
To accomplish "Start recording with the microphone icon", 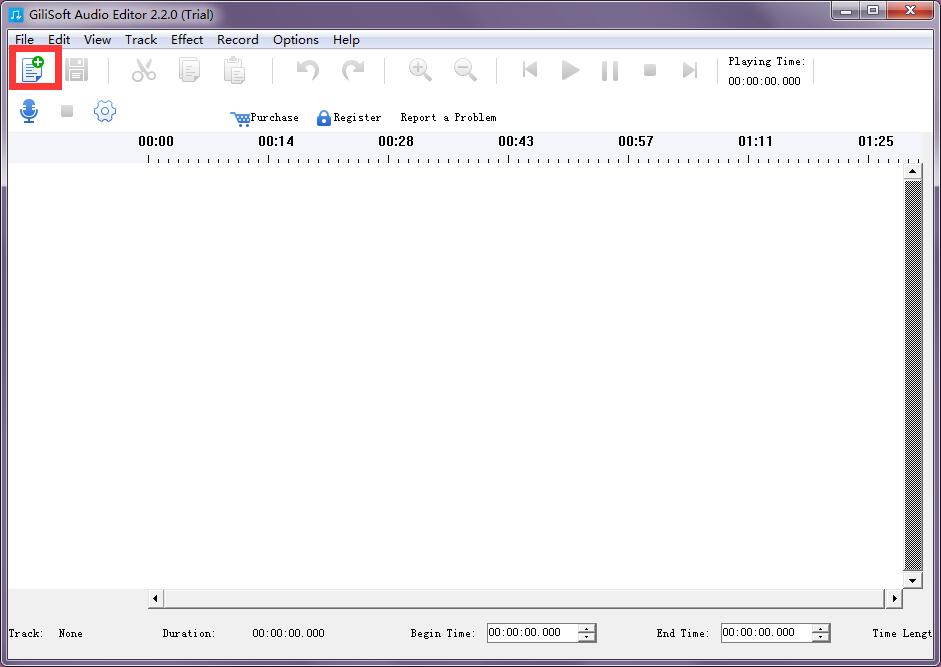I will pyautogui.click(x=29, y=112).
